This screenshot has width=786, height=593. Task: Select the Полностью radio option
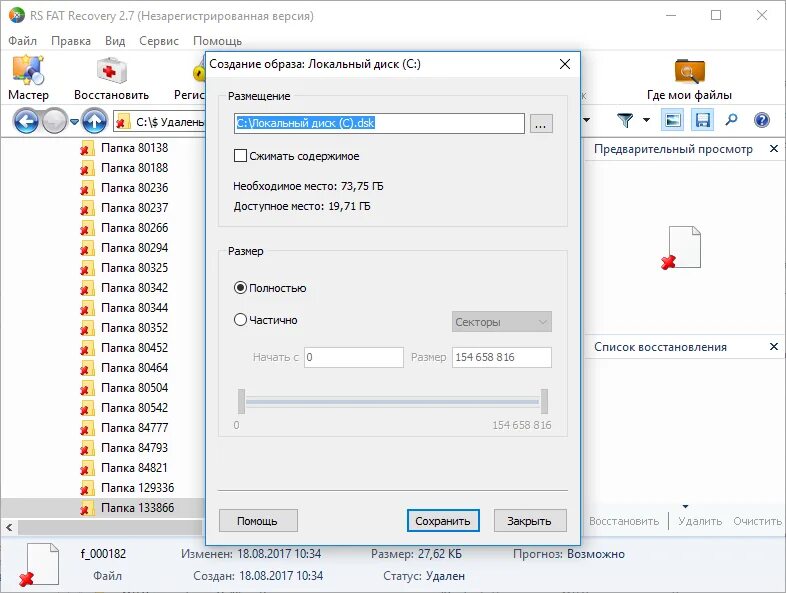pyautogui.click(x=240, y=288)
